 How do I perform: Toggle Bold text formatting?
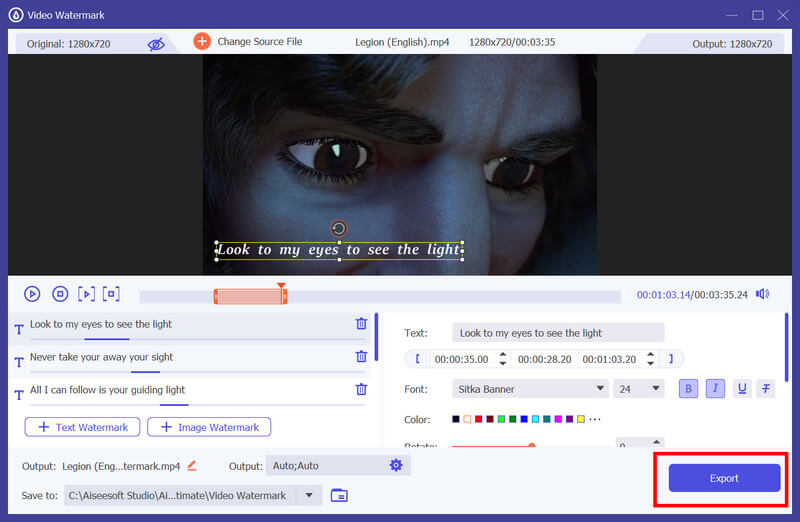coord(688,389)
